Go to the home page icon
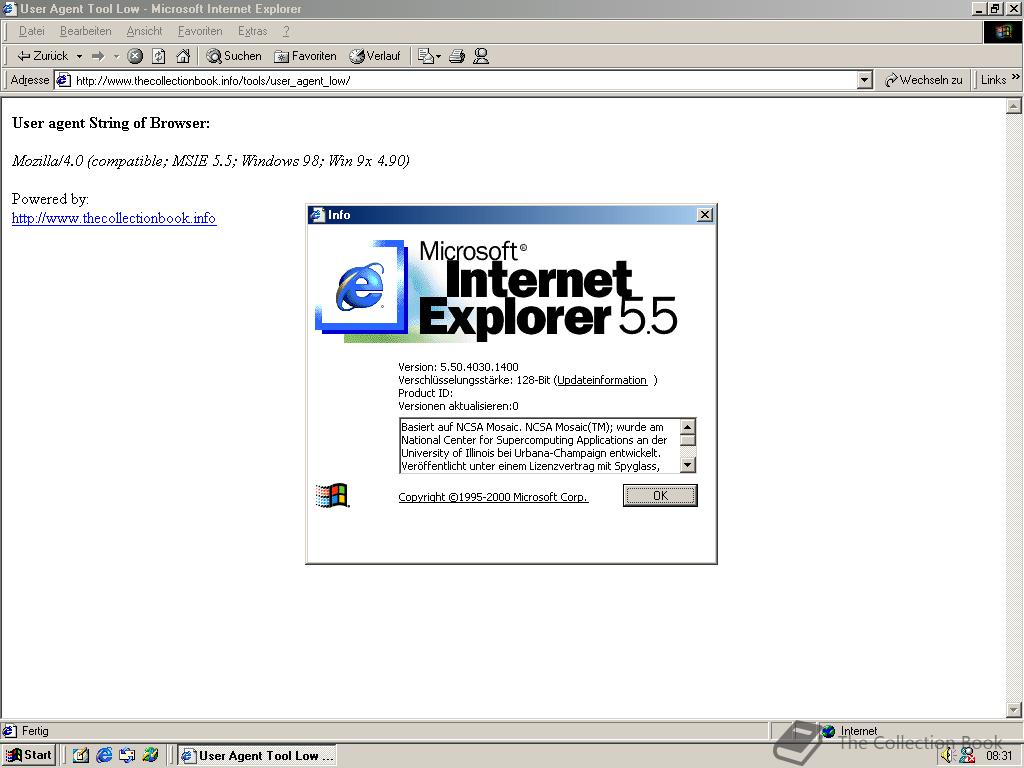This screenshot has width=1024, height=768. [x=183, y=56]
